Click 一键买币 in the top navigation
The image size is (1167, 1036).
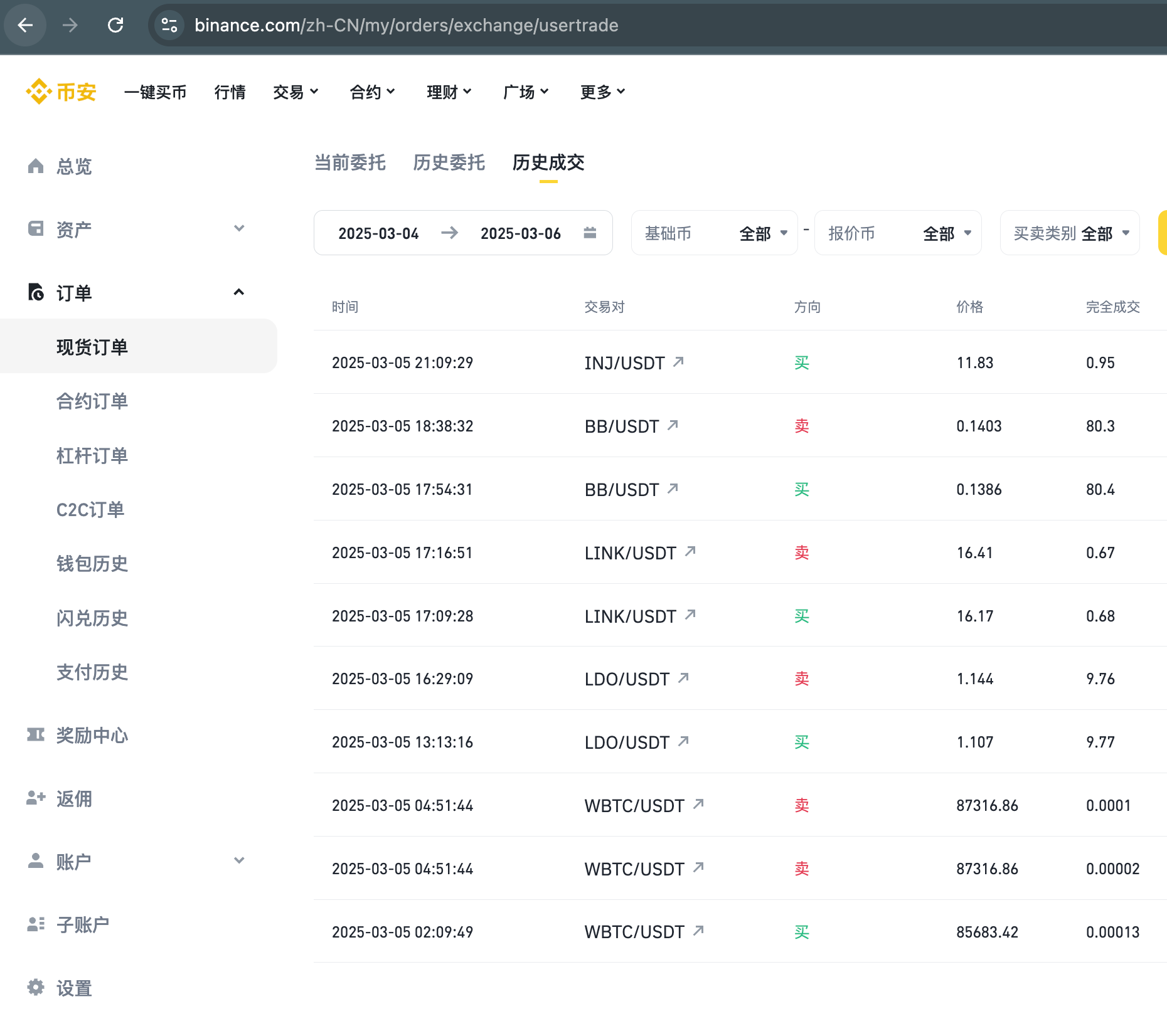pos(155,92)
